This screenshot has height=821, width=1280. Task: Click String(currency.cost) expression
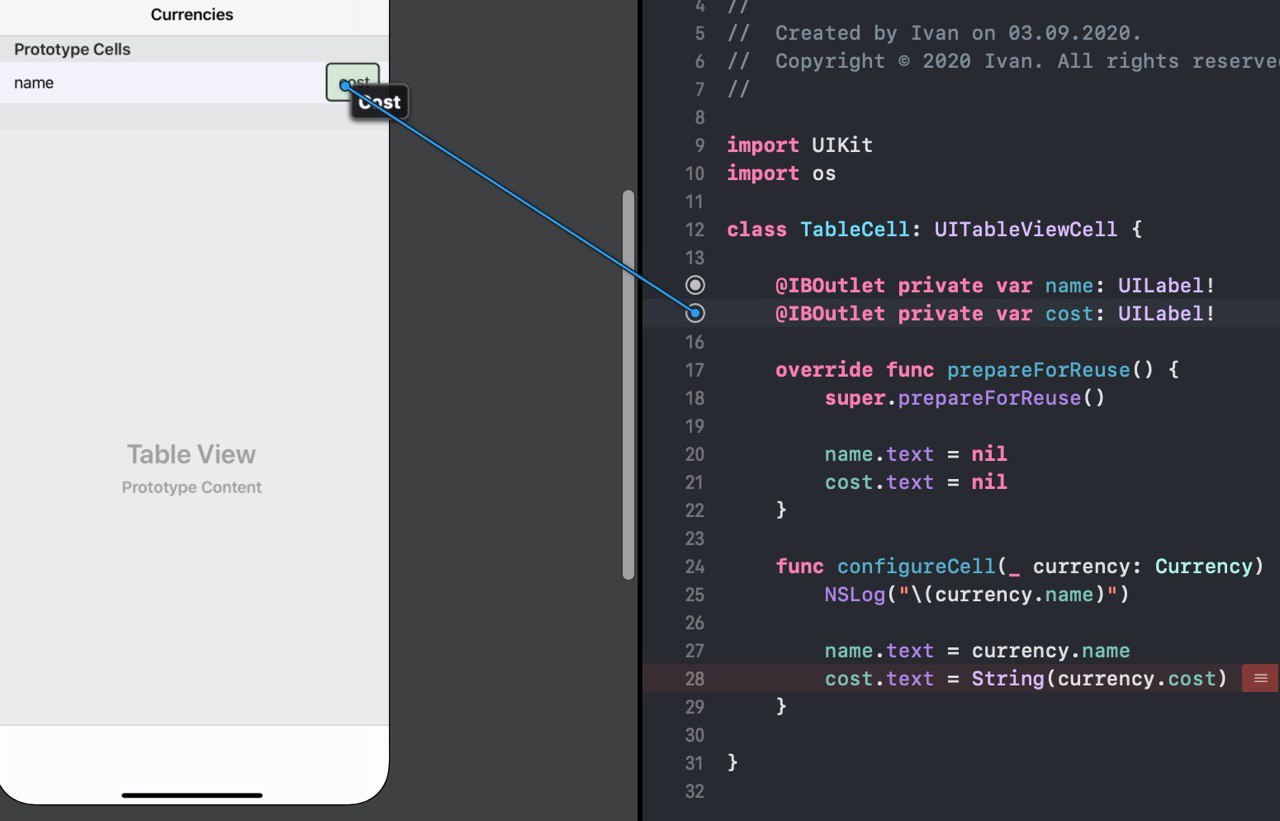click(1099, 678)
